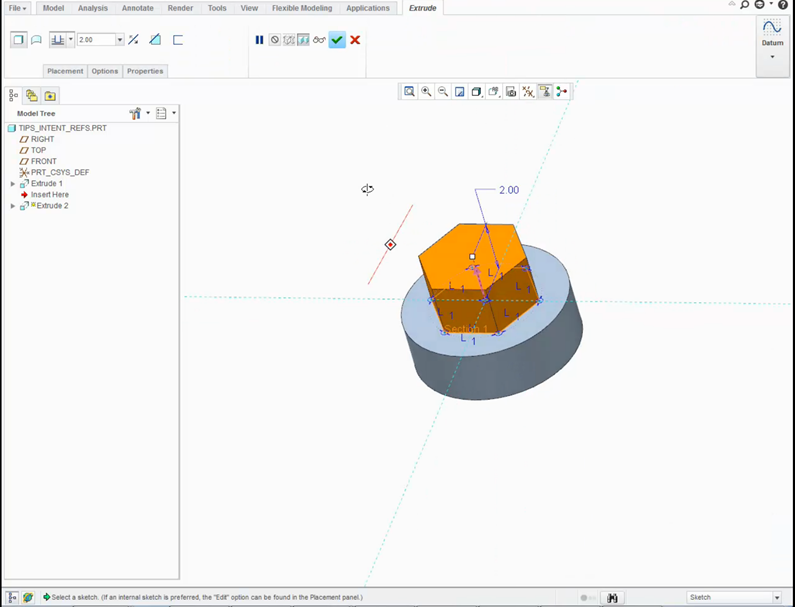Toggle the Remove Material option

coord(155,40)
